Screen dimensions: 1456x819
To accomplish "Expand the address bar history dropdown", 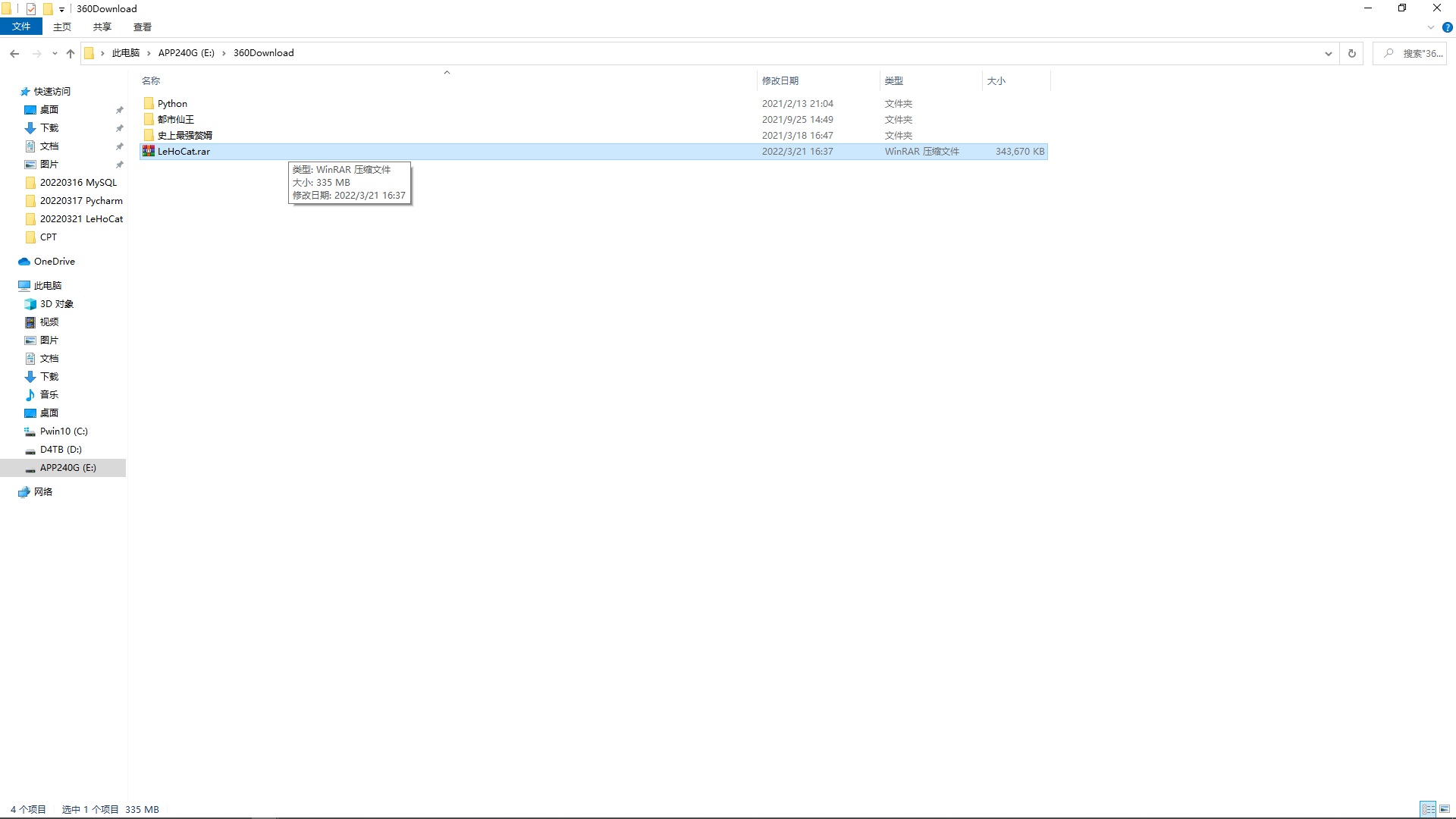I will [1328, 53].
